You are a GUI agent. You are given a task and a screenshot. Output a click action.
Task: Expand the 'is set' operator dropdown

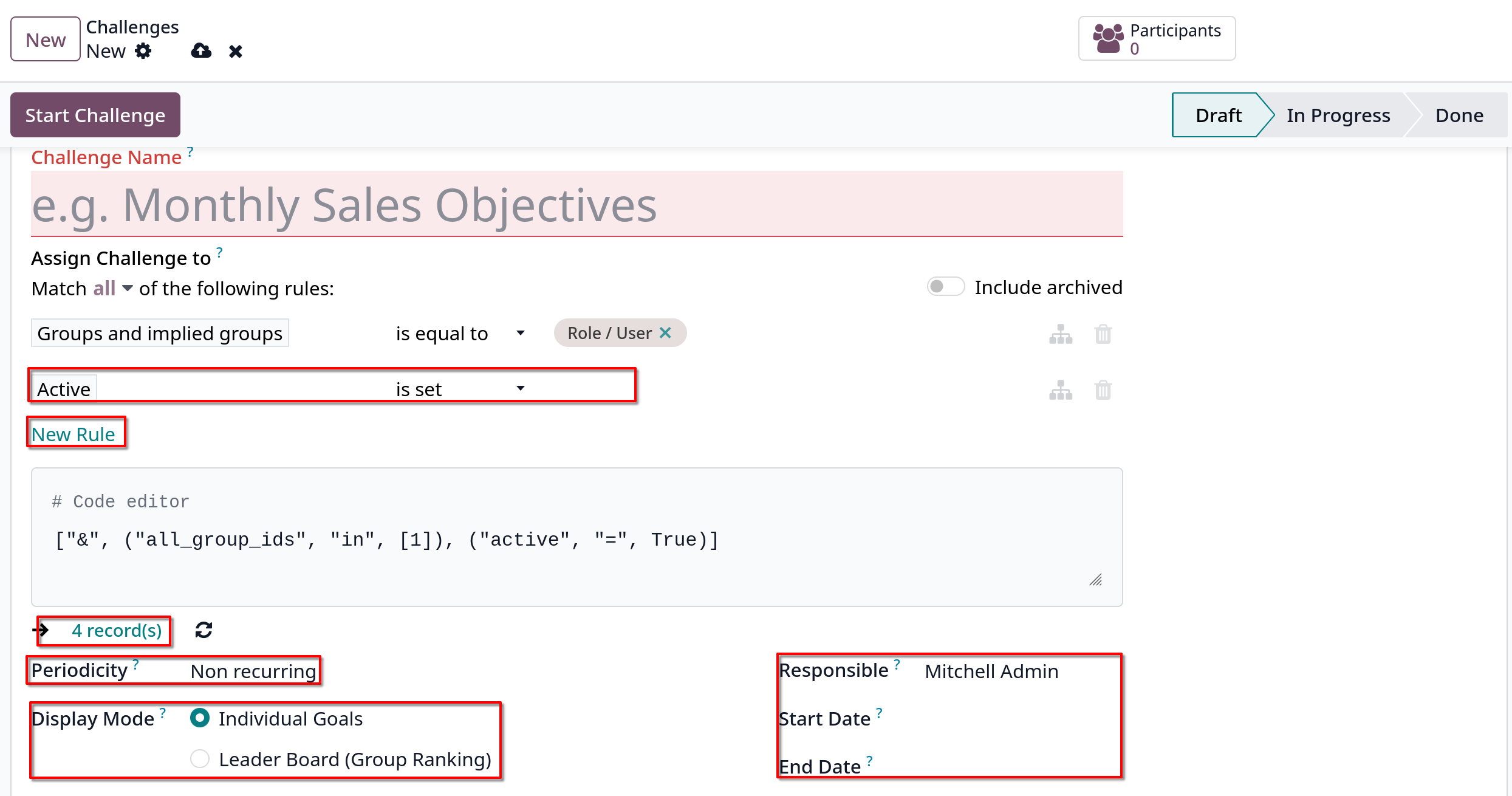coord(460,389)
